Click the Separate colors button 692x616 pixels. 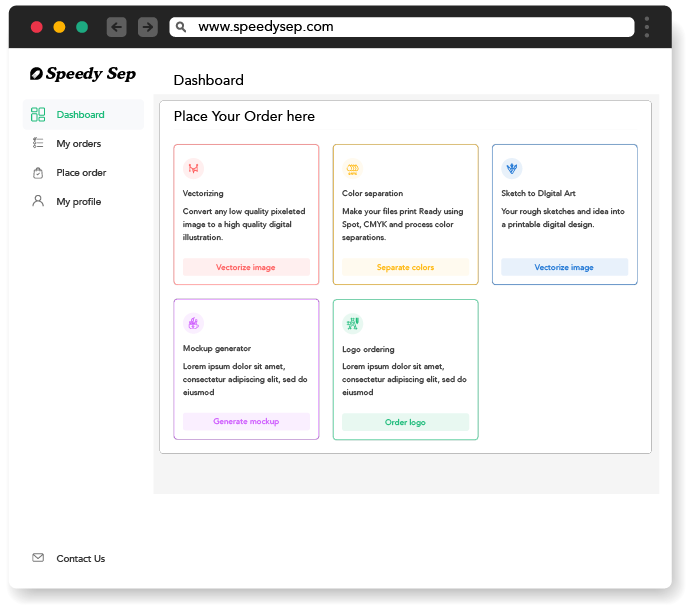coord(405,267)
